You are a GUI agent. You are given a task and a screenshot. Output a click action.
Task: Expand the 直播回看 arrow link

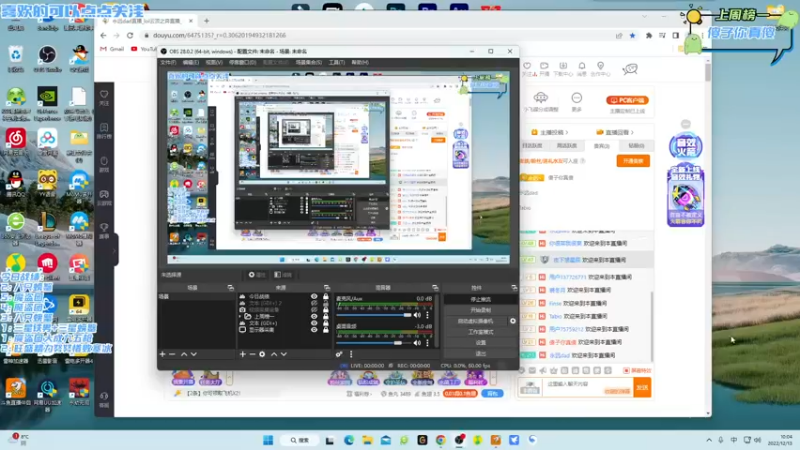(x=632, y=133)
